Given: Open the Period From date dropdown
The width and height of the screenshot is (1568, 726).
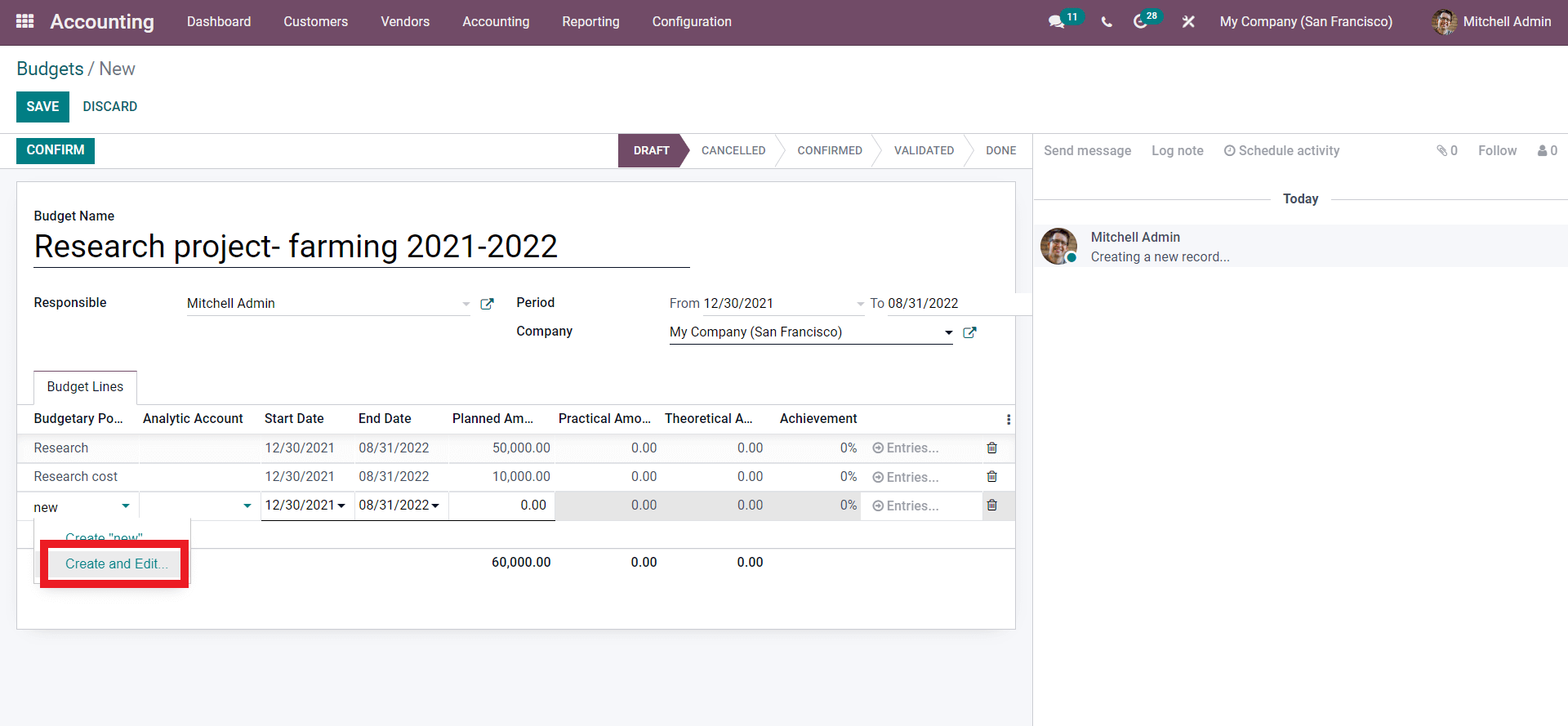Looking at the screenshot, I should (x=860, y=304).
